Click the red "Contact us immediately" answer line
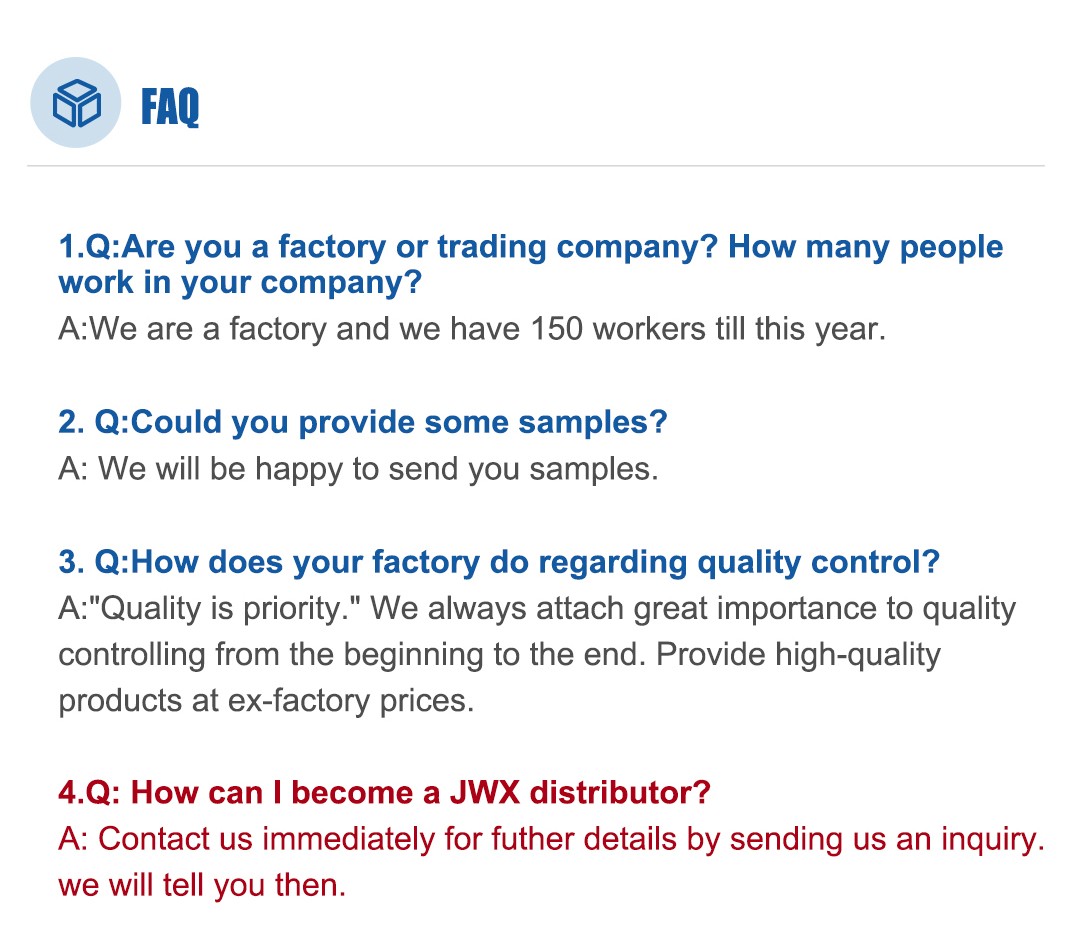 click(550, 839)
